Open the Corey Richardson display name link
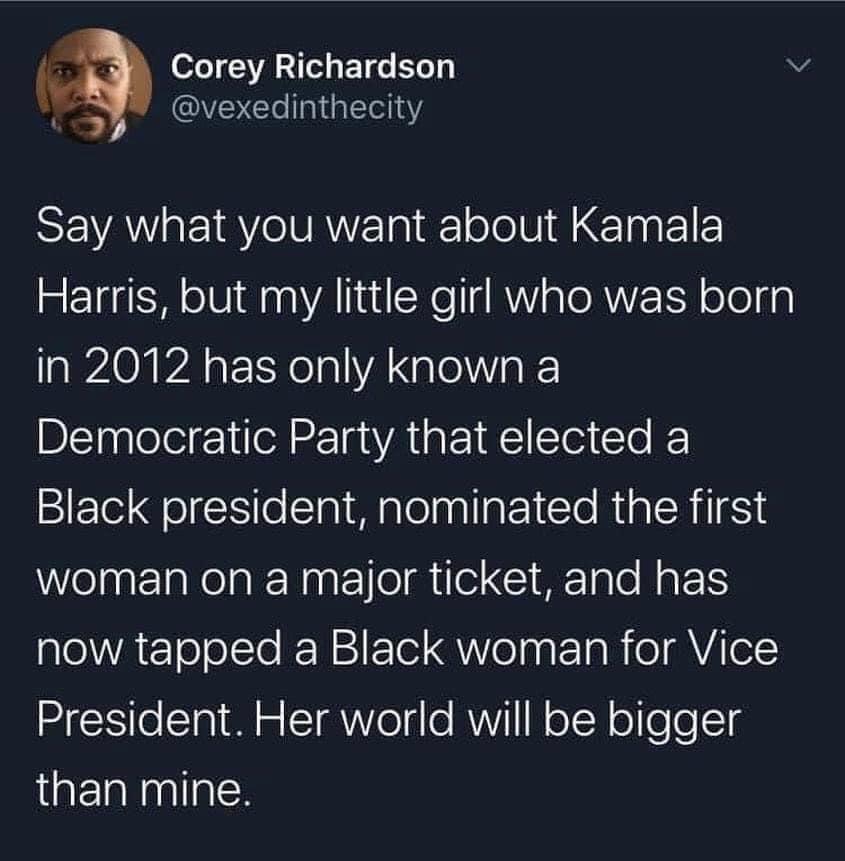845x861 pixels. 313,67
